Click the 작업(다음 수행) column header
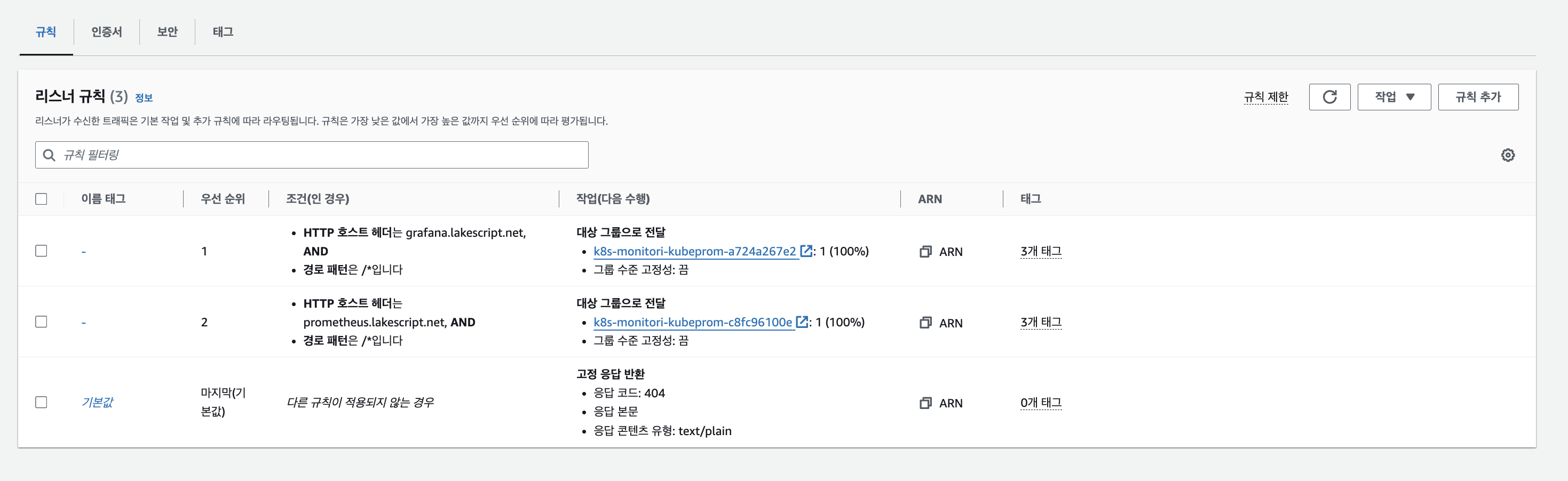The width and height of the screenshot is (1568, 481). (x=613, y=199)
